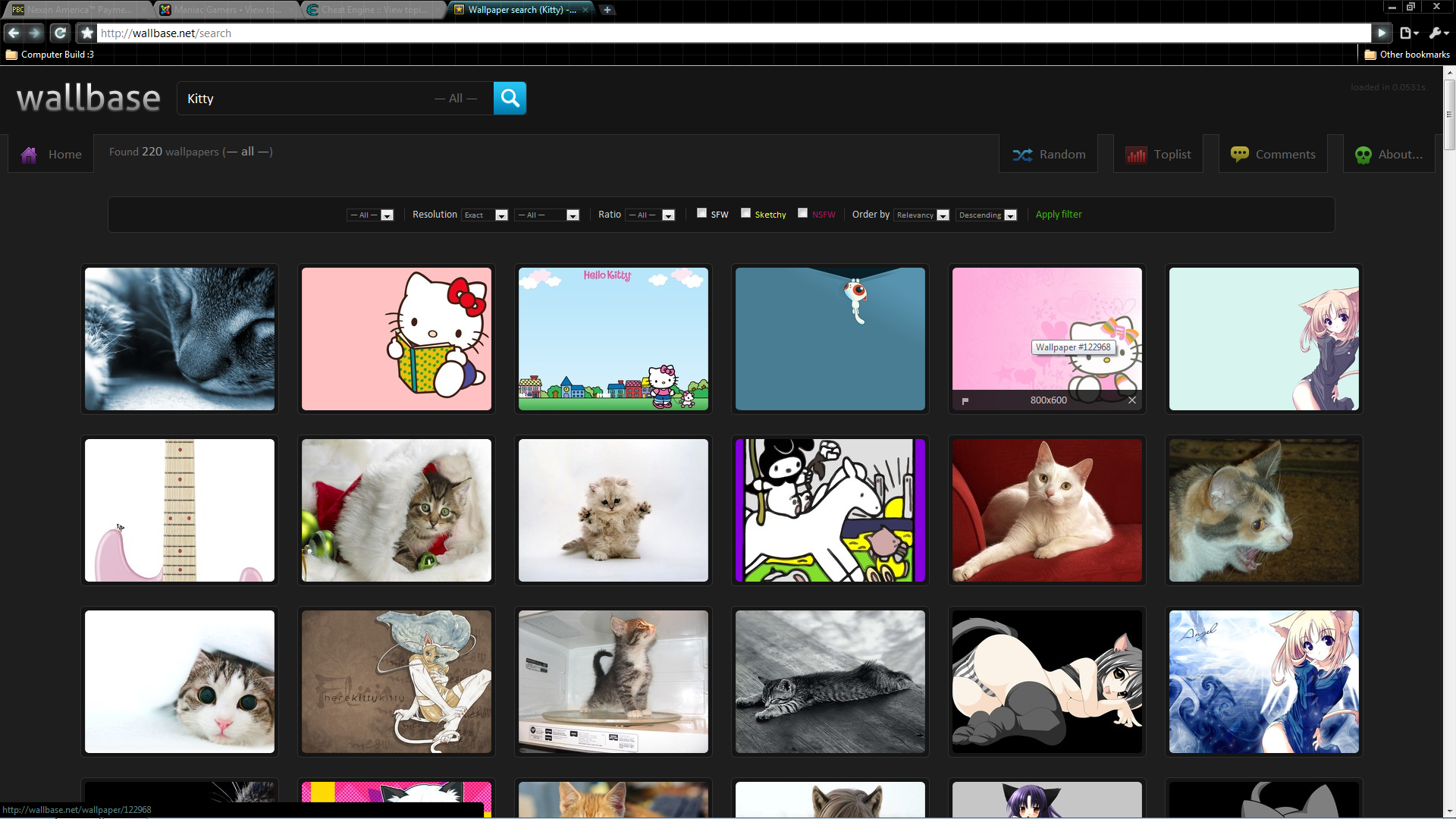The height and width of the screenshot is (819, 1456).
Task: Open the Resolution Exact dropdown
Action: tap(485, 215)
